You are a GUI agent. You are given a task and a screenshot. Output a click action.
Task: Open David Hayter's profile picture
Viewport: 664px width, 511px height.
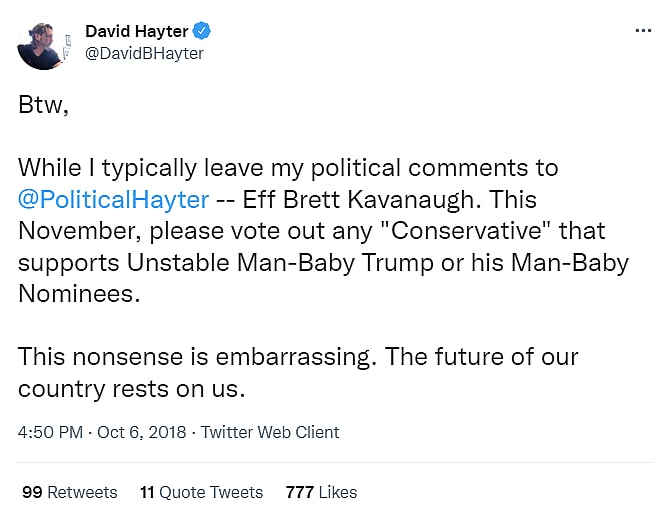43,44
